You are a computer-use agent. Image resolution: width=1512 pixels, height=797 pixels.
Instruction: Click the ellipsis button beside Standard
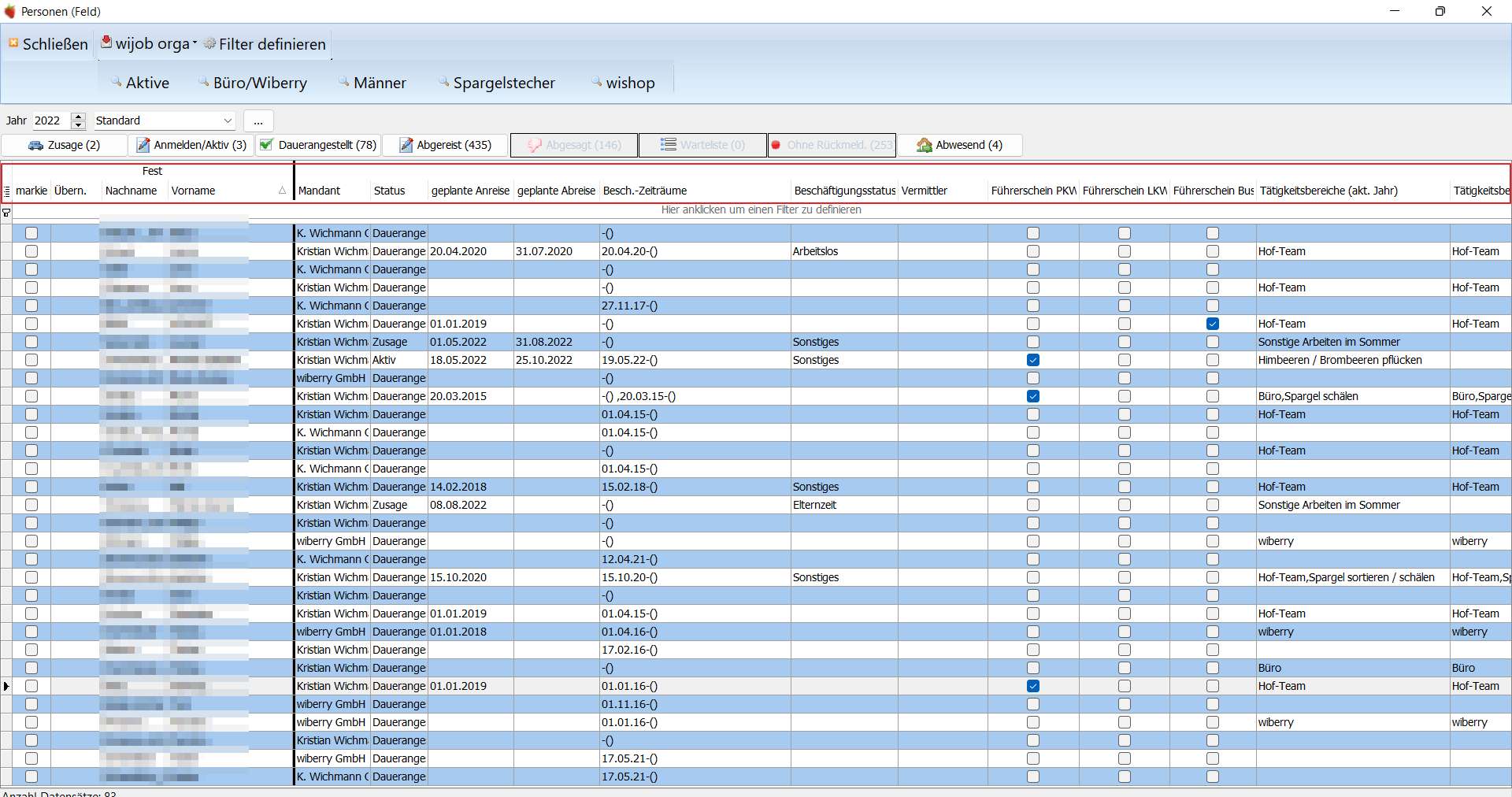click(258, 120)
